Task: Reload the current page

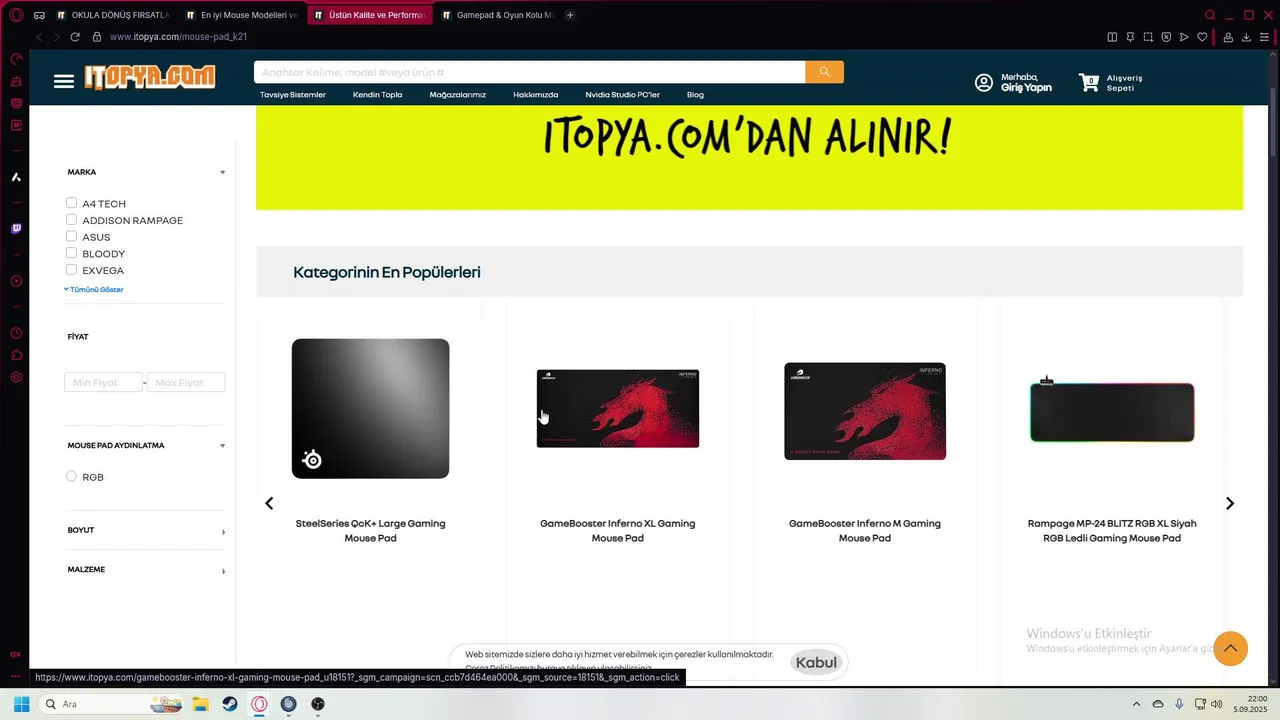Action: [75, 37]
